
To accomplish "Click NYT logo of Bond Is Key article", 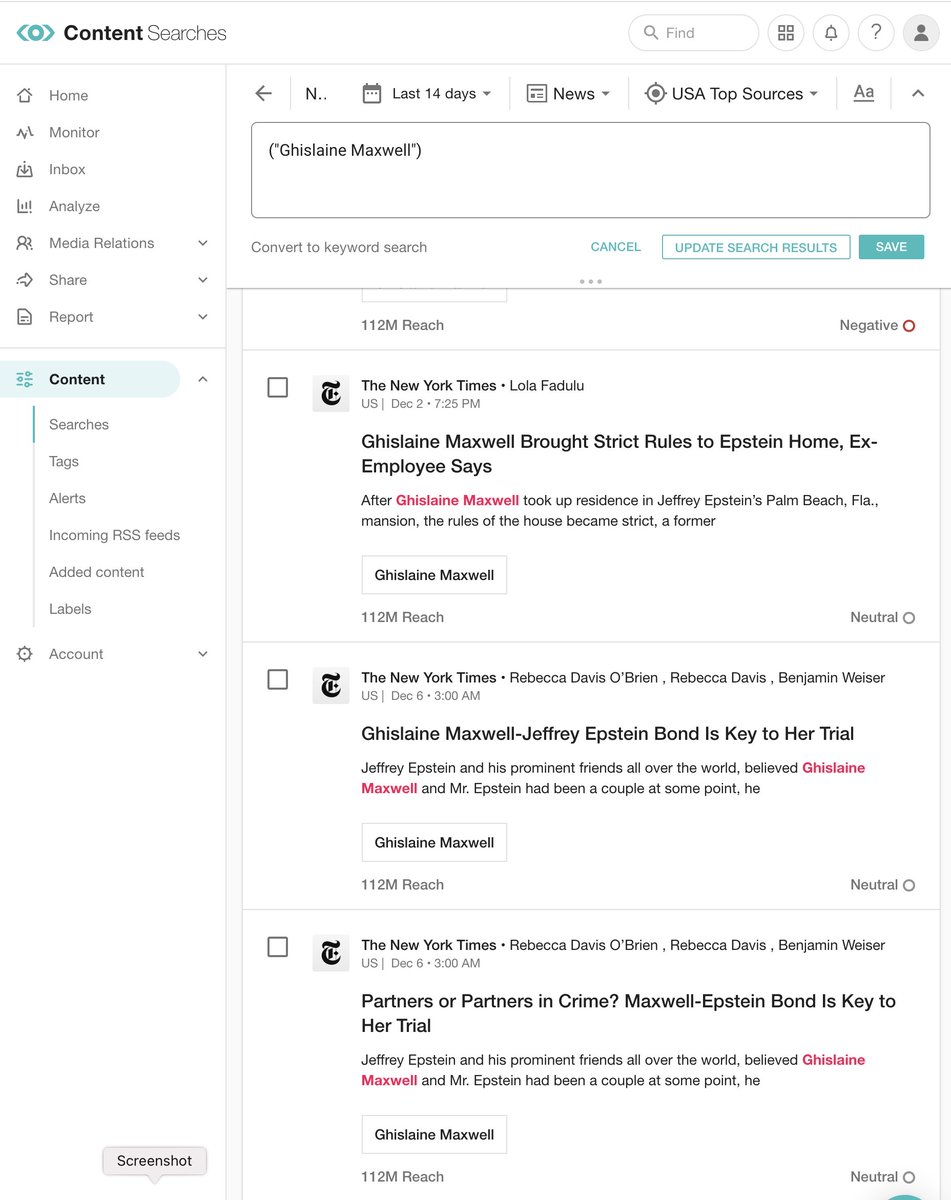I will [331, 686].
